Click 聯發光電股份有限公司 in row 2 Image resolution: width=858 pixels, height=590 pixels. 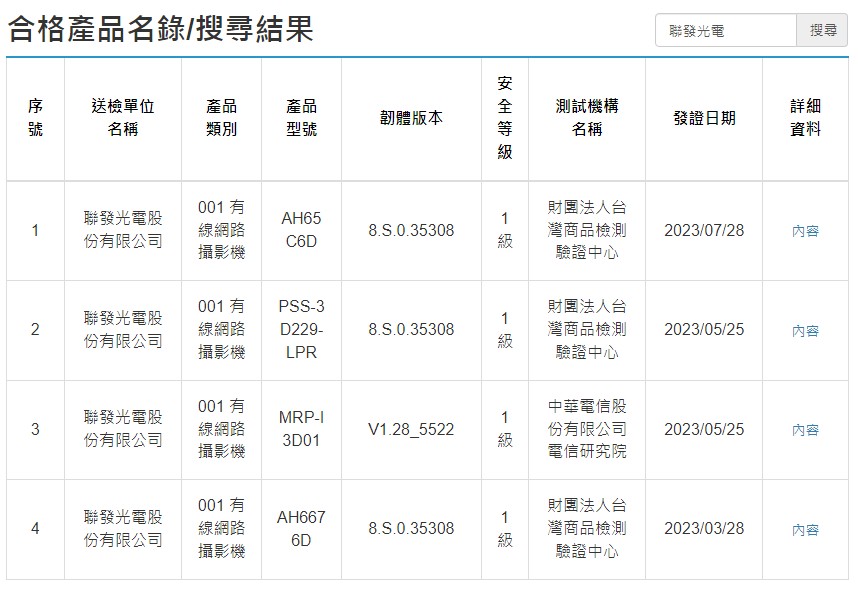tap(123, 329)
